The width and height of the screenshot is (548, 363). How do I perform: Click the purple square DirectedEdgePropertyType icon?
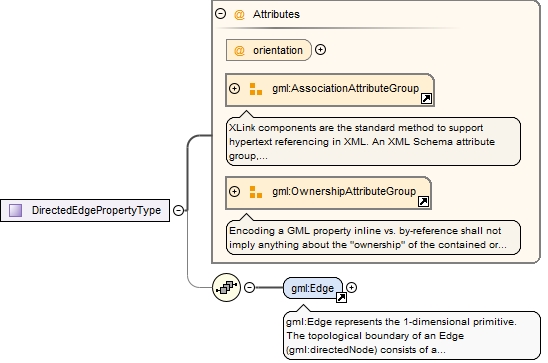tap(15, 210)
